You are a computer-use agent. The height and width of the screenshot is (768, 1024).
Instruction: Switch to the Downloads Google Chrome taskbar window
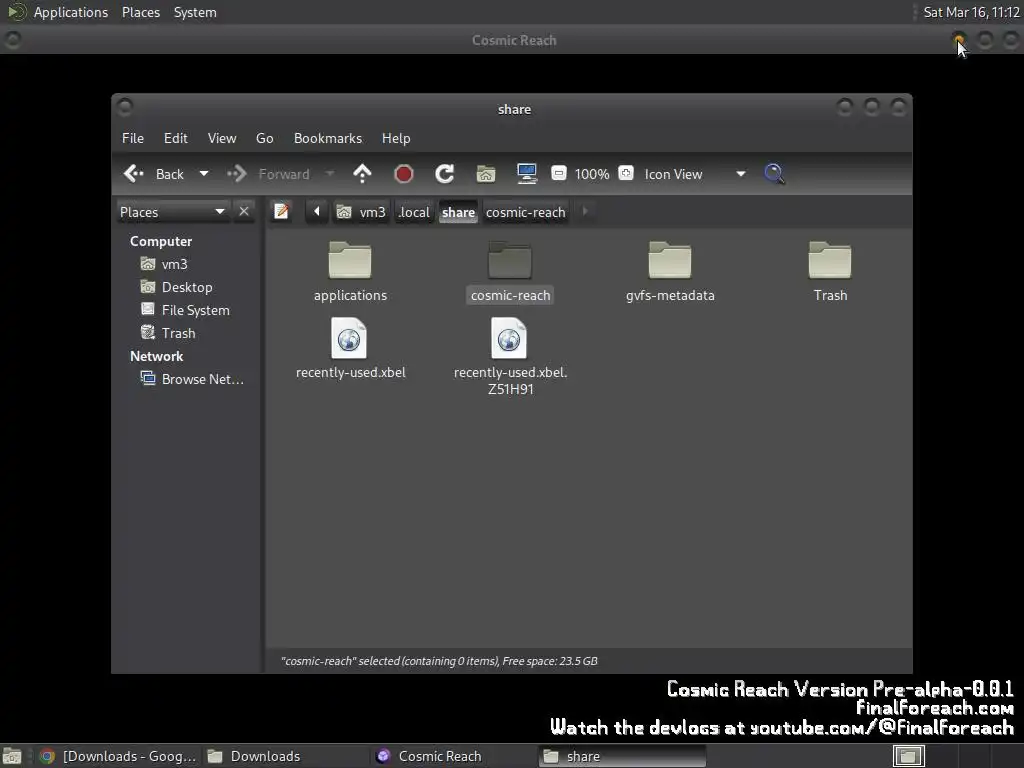(118, 756)
